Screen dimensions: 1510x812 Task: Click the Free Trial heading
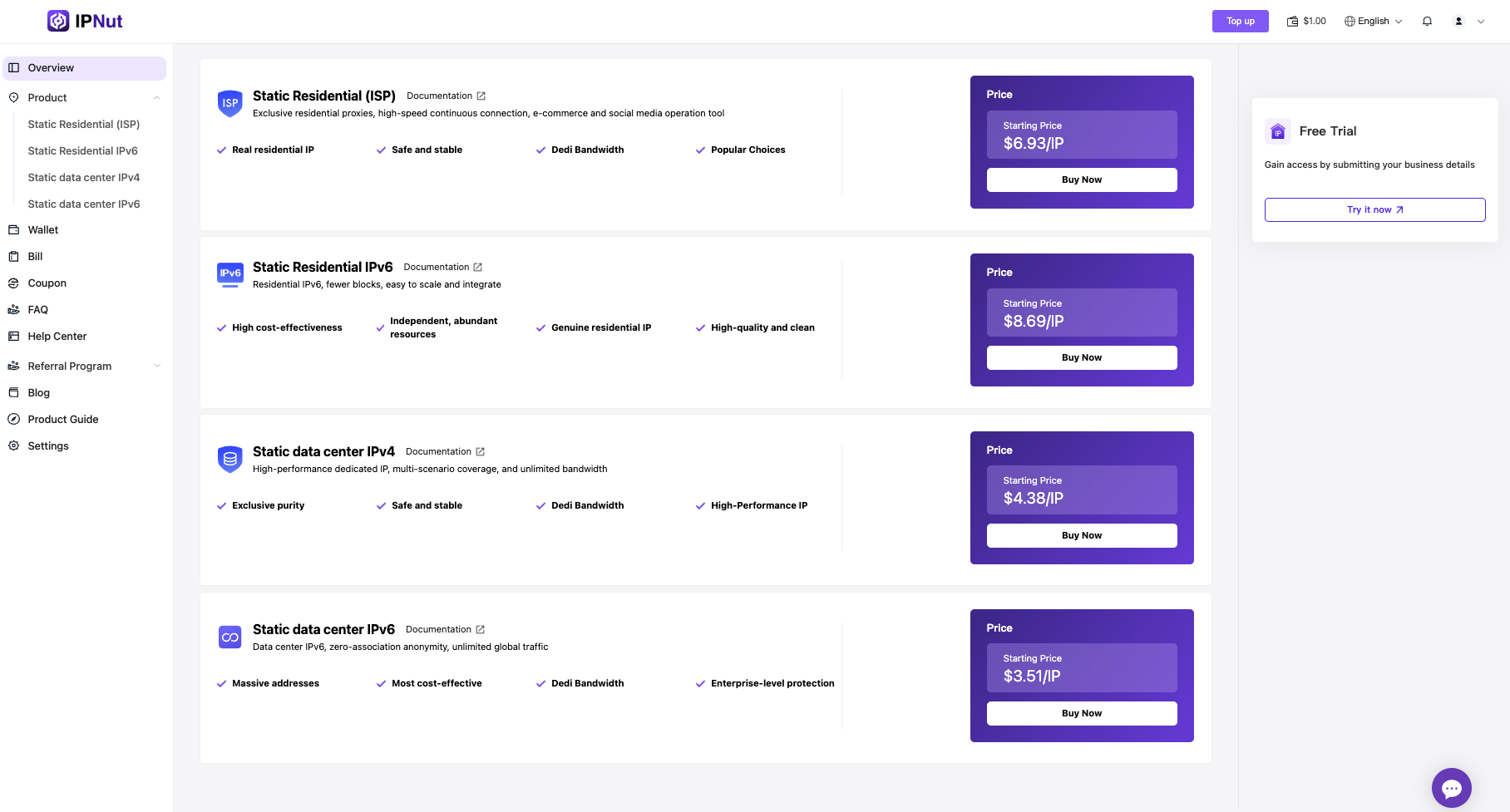[x=1328, y=131]
